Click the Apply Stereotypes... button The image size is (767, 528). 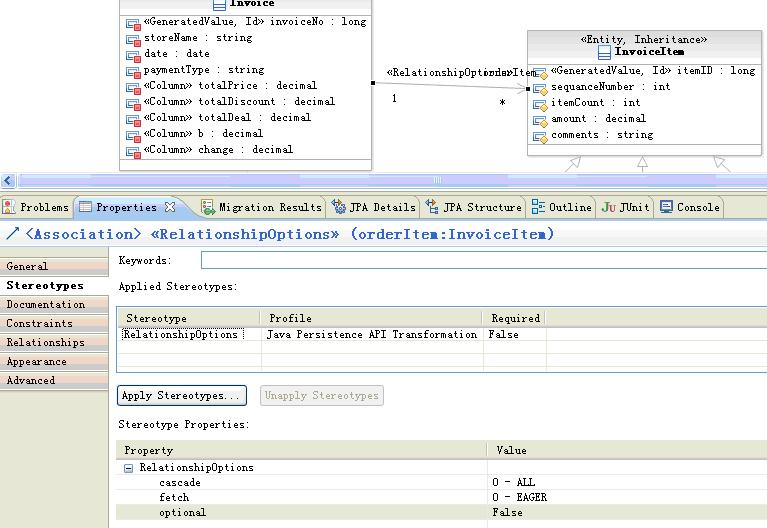pos(181,395)
